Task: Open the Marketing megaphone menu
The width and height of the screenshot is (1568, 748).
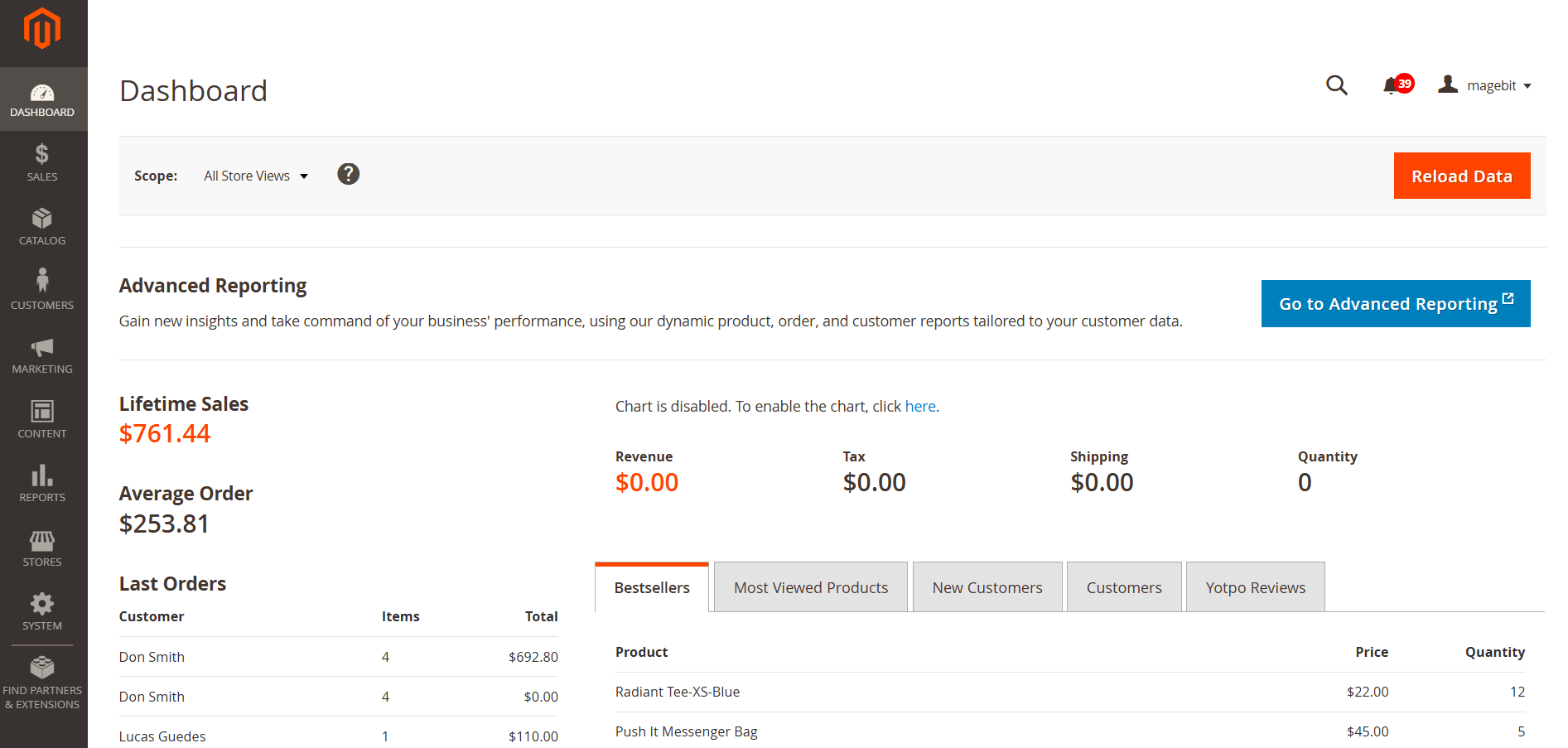Action: (x=42, y=355)
